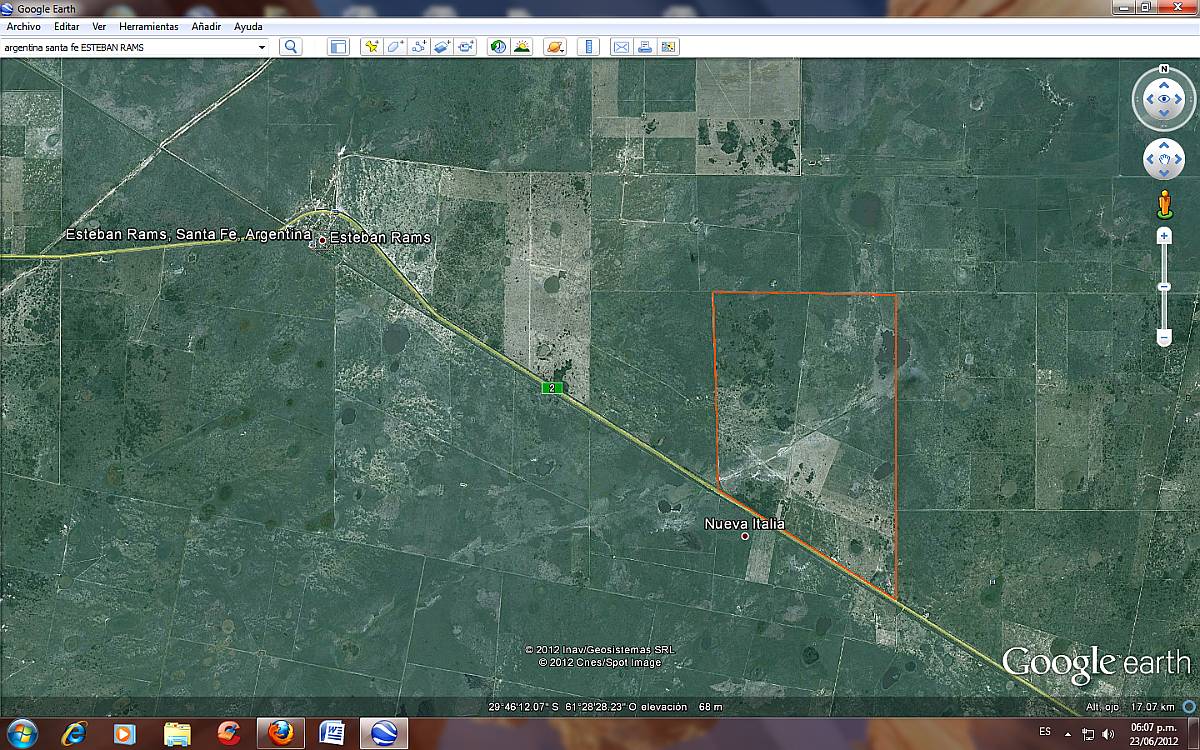Open the Add Polygon tool
The height and width of the screenshot is (750, 1200).
(x=395, y=45)
